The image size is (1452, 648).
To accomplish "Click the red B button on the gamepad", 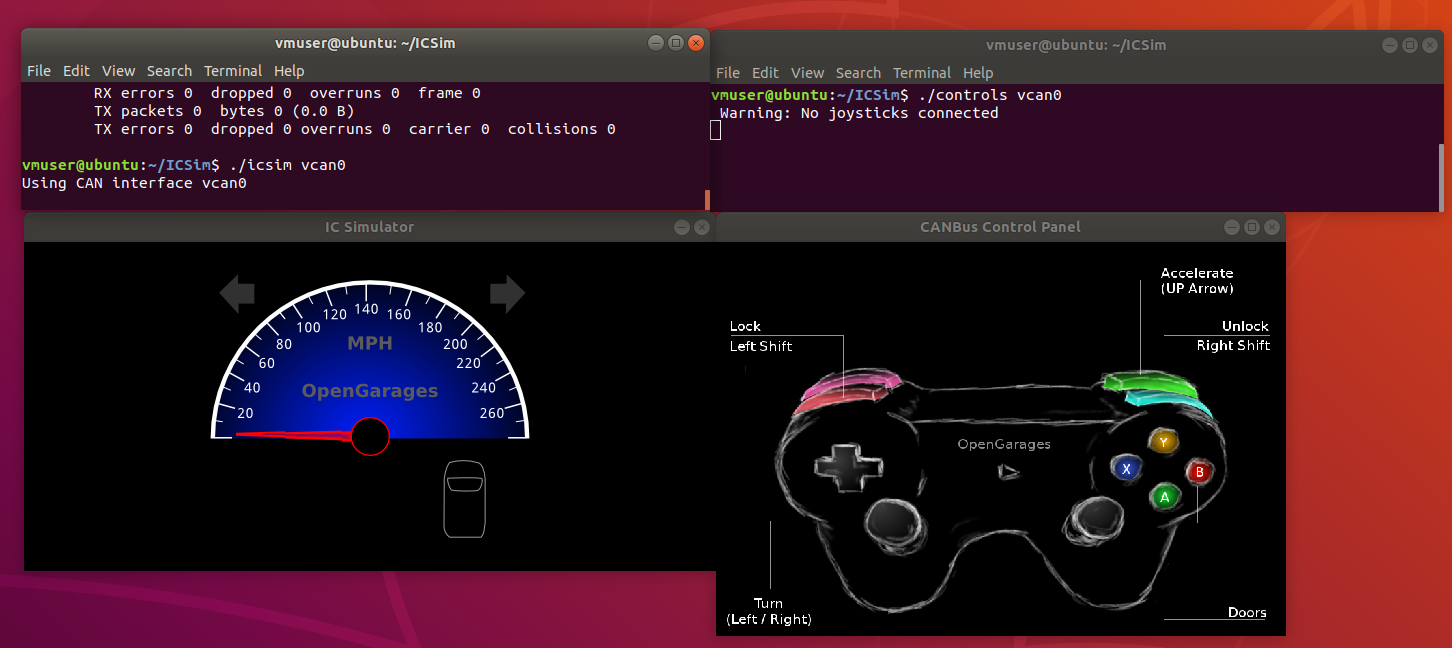I will pyautogui.click(x=1199, y=472).
